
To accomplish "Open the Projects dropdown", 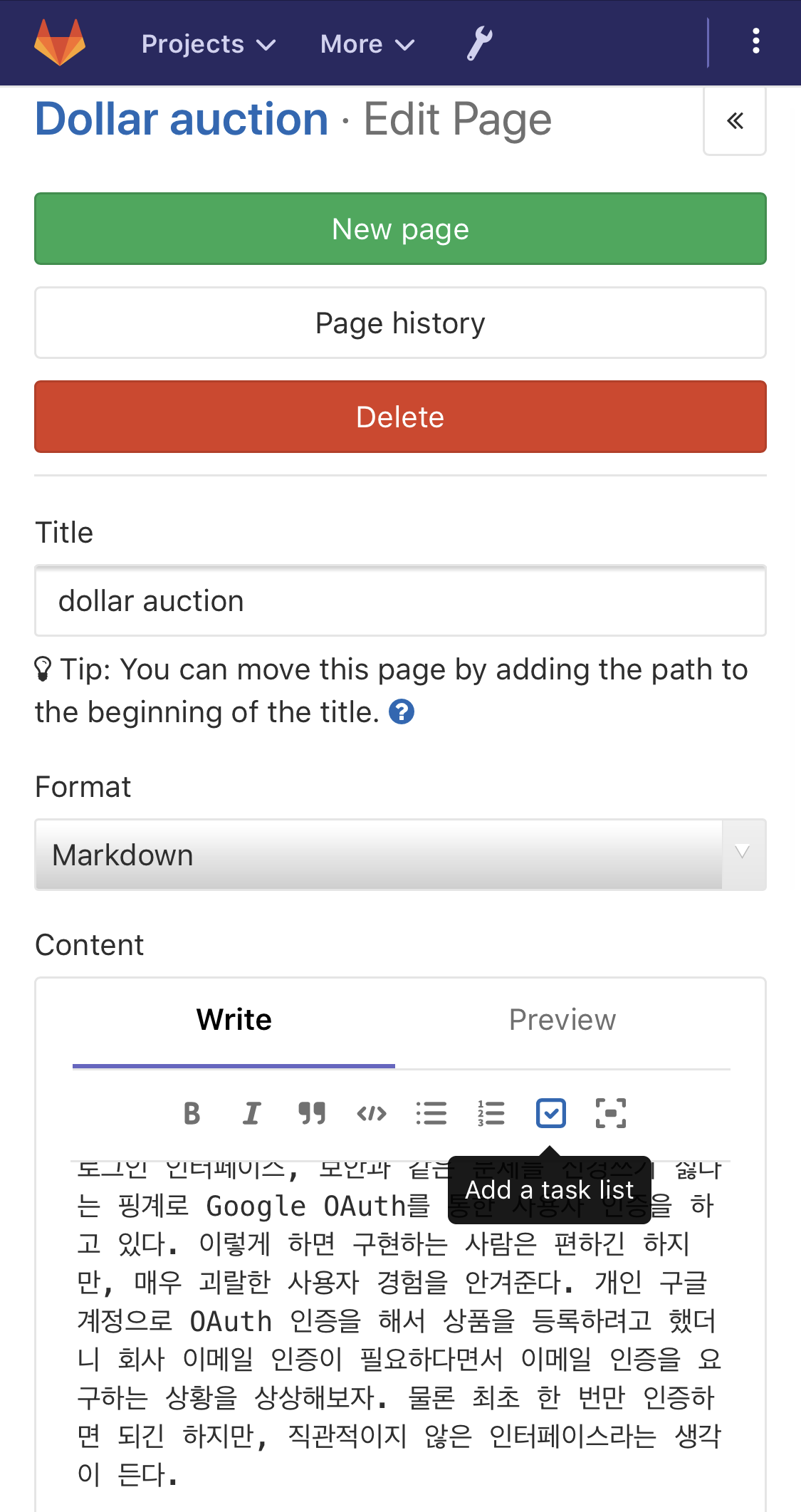I will [x=206, y=43].
